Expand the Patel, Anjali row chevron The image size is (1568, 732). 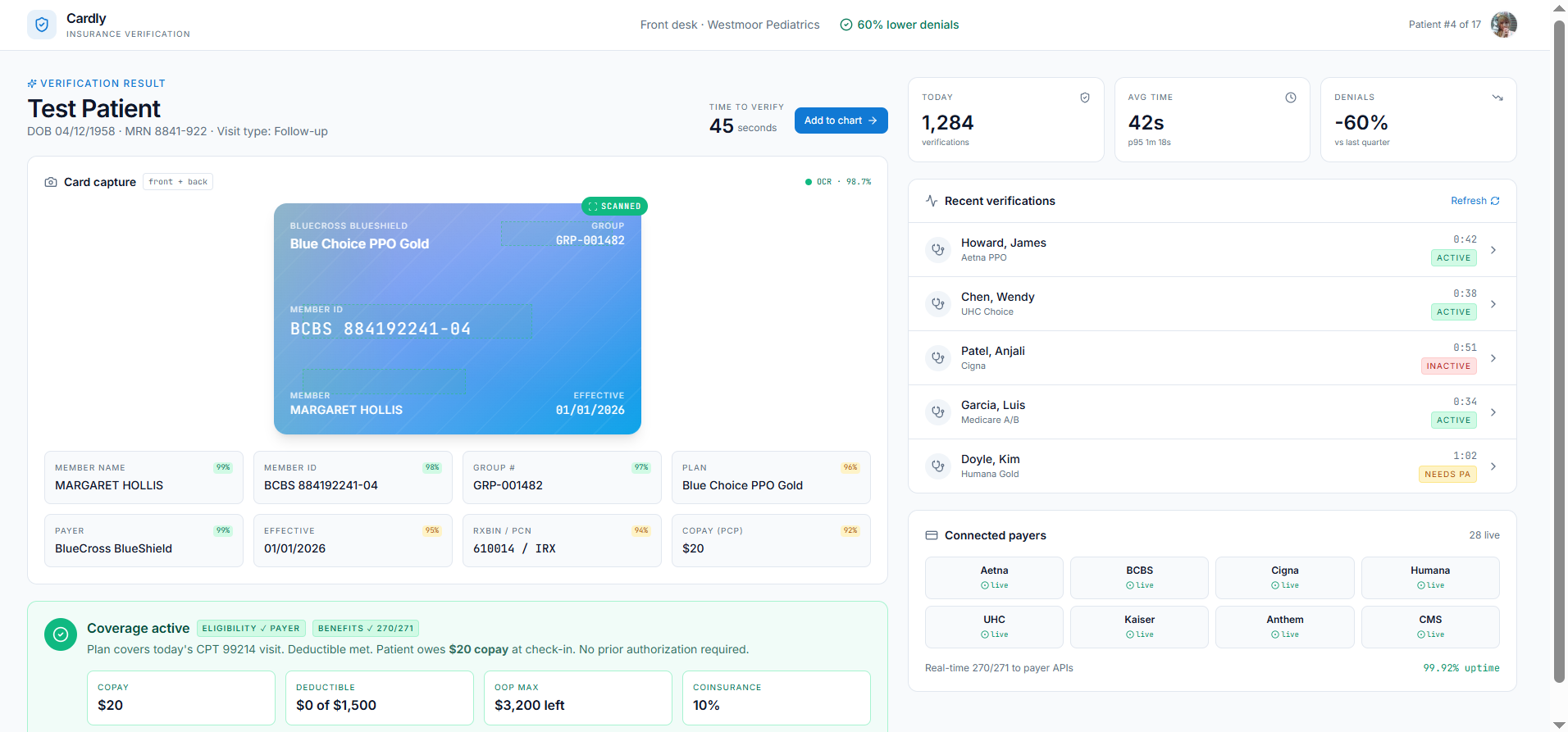tap(1493, 358)
